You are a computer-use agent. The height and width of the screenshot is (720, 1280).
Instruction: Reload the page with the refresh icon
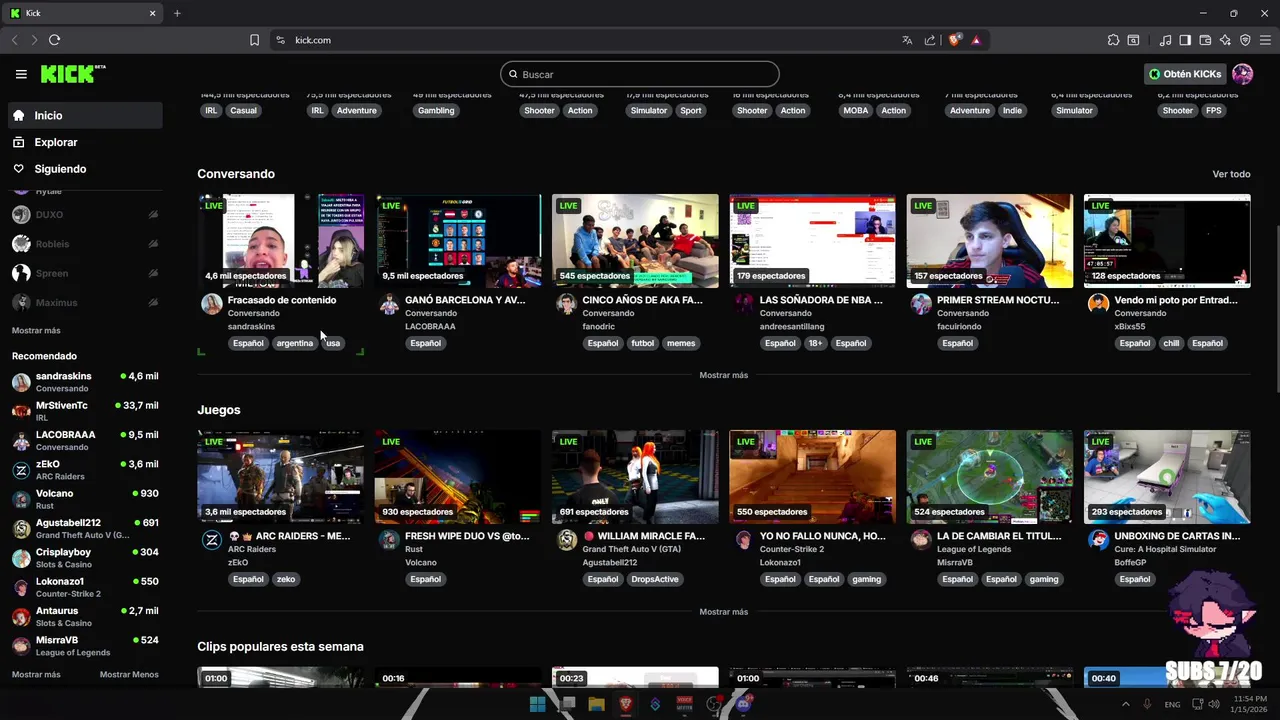tap(54, 40)
